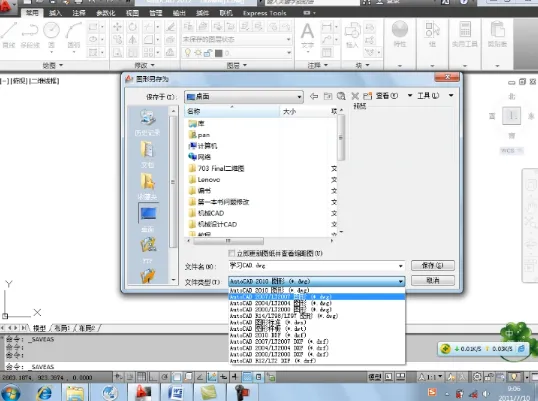This screenshot has height=401, width=538.
Task: Create a new folder via the dialog toolbar icon
Action: tap(368, 96)
